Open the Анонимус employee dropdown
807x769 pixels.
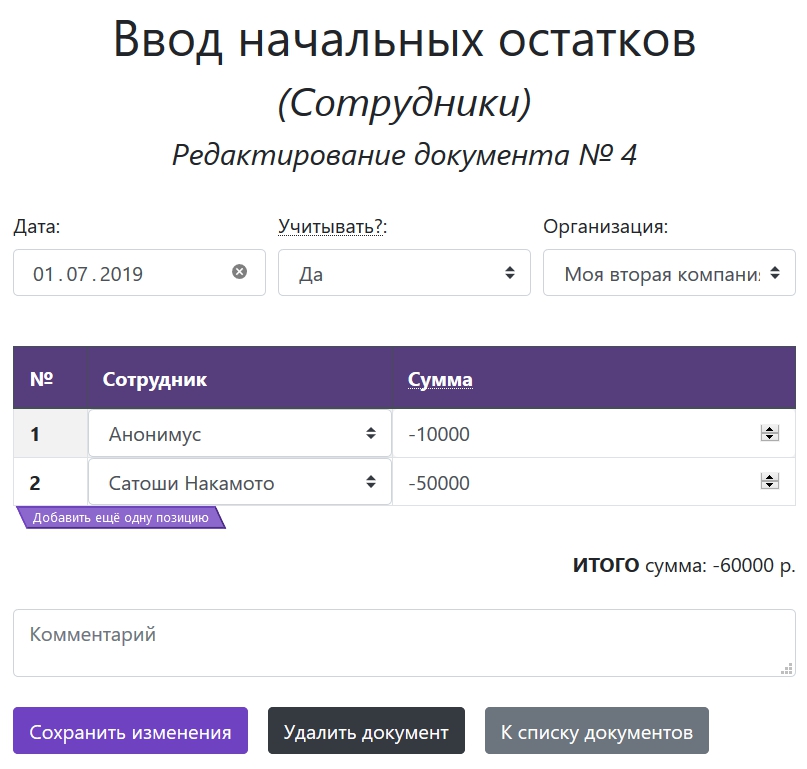pyautogui.click(x=240, y=434)
